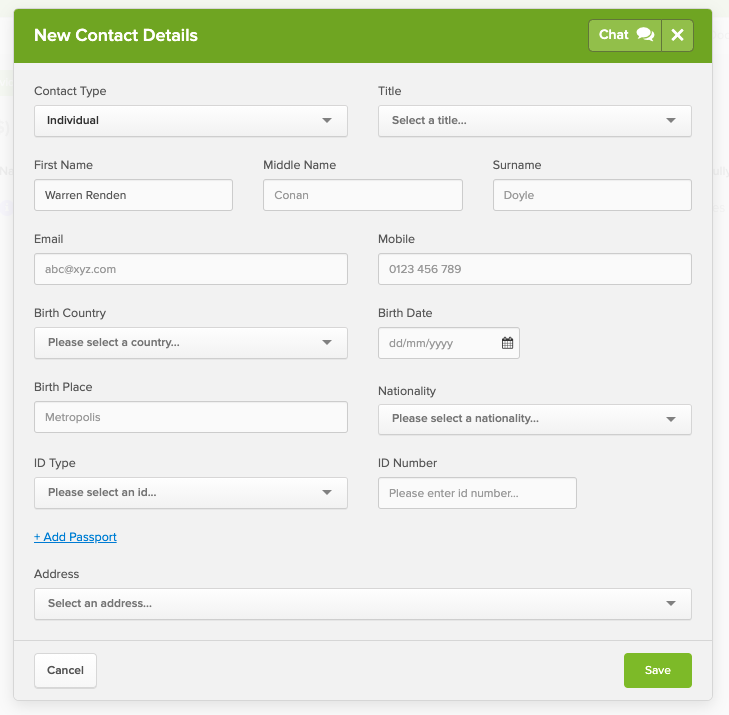The width and height of the screenshot is (729, 715).
Task: Close the New Contact Details dialog
Action: coord(677,35)
